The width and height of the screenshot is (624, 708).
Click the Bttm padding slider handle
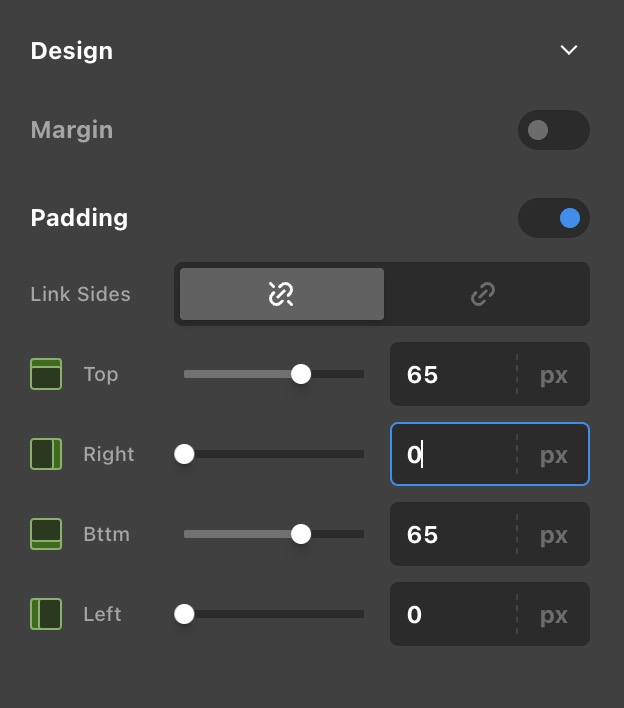click(301, 534)
